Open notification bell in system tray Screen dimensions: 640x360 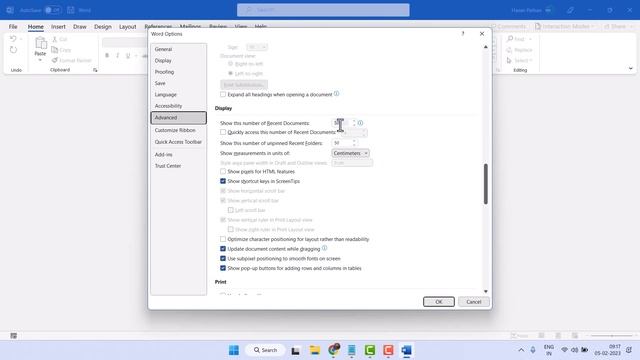(x=629, y=350)
